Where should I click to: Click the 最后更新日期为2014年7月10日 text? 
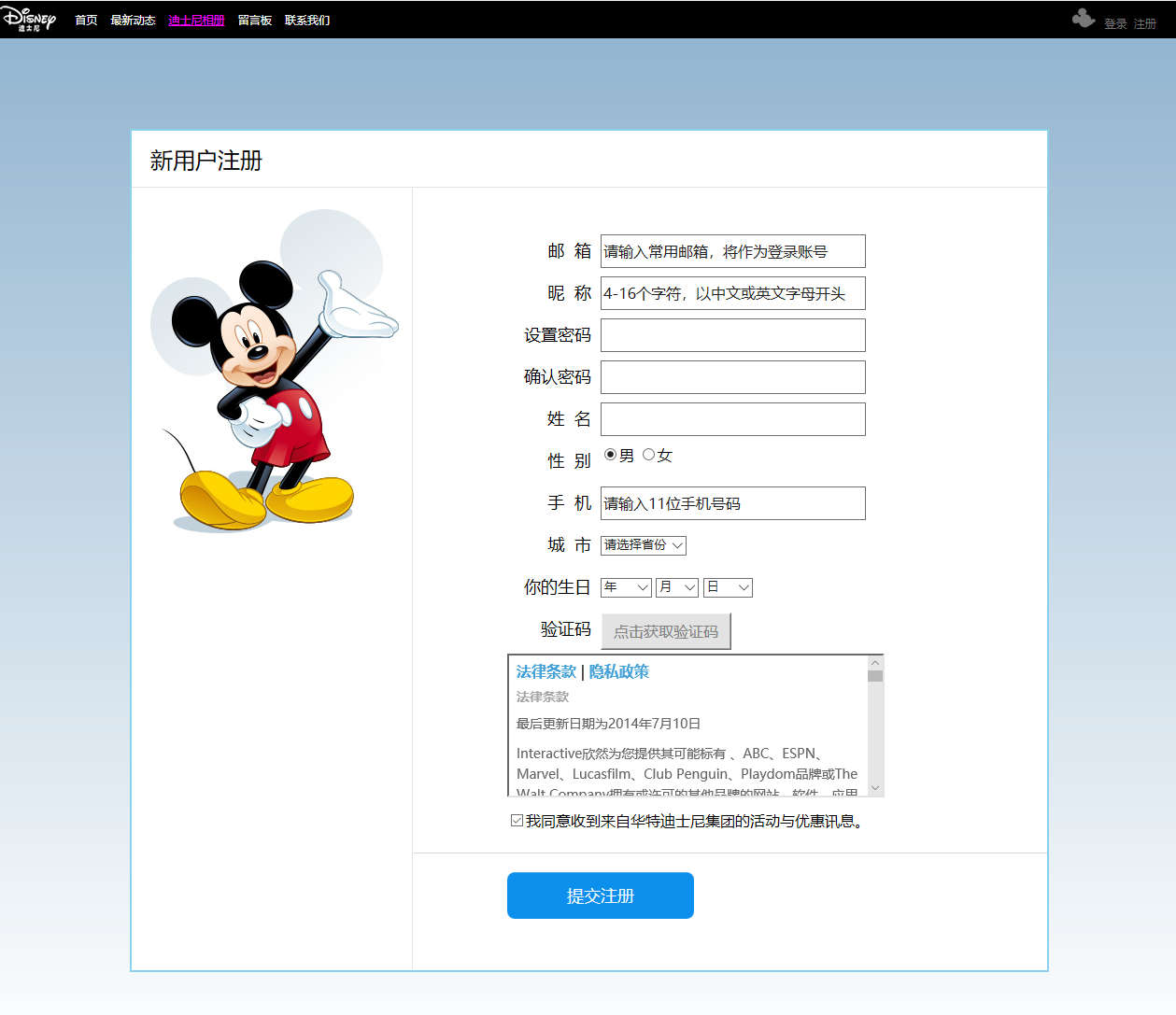pos(609,724)
